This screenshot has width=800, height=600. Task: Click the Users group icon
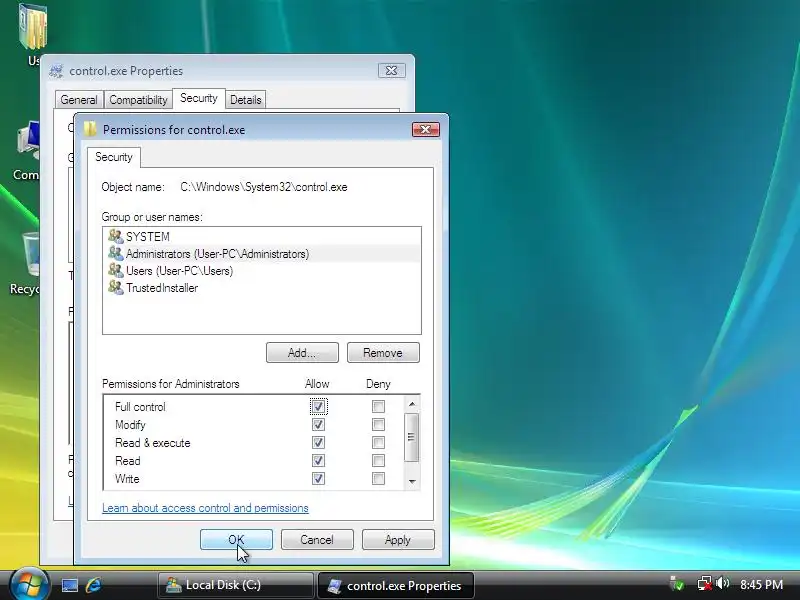(116, 270)
